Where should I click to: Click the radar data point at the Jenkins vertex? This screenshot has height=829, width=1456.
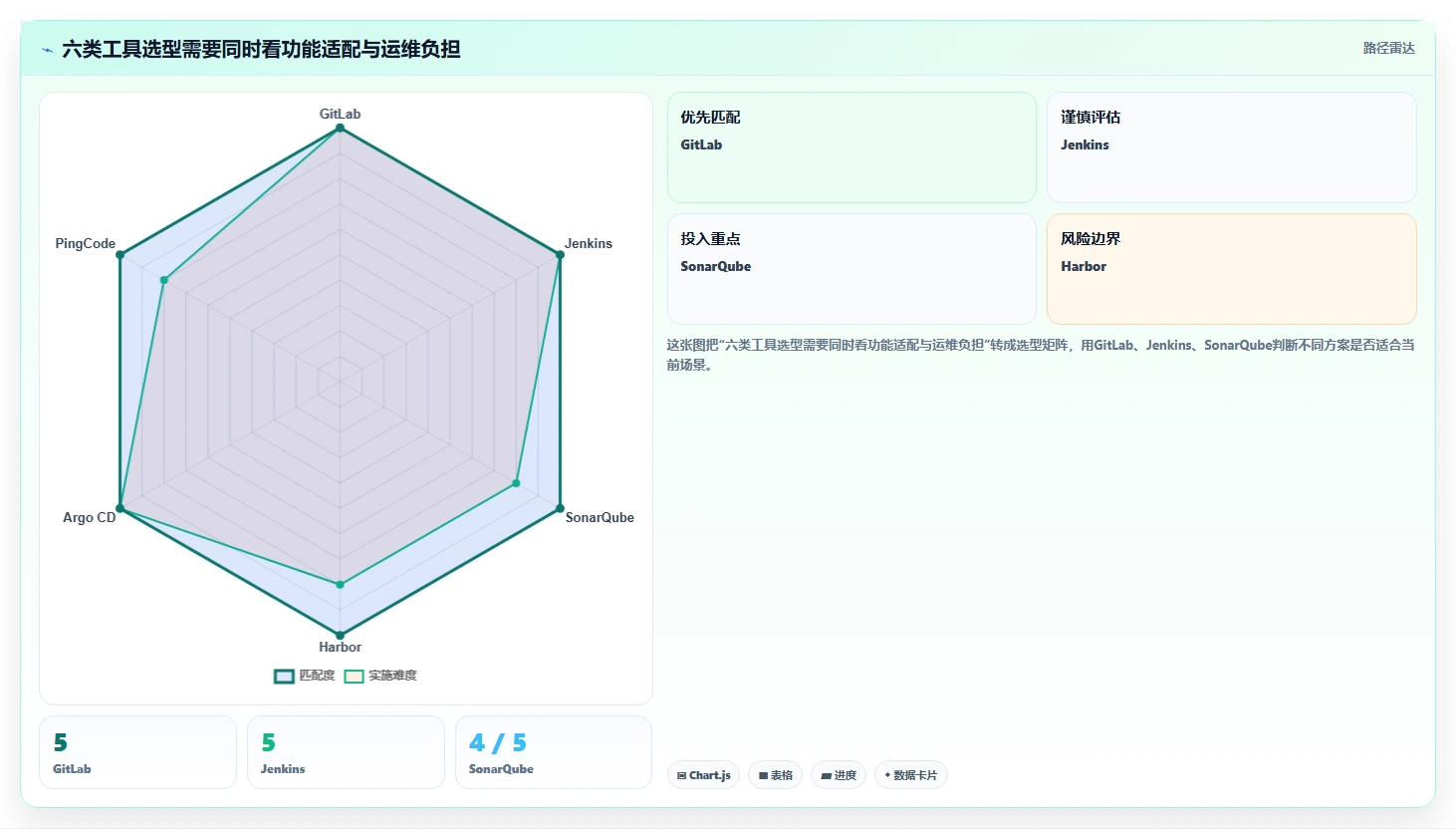point(560,255)
